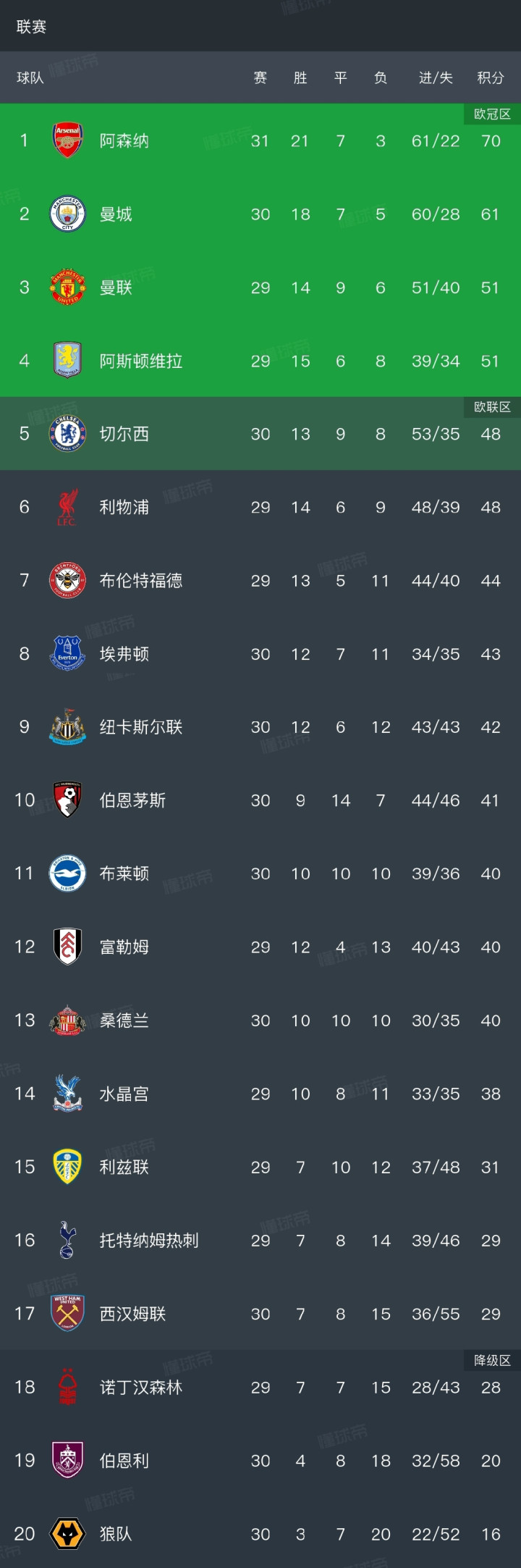The image size is (521, 1568).
Task: Select the Newcastle United crest
Action: point(67,726)
